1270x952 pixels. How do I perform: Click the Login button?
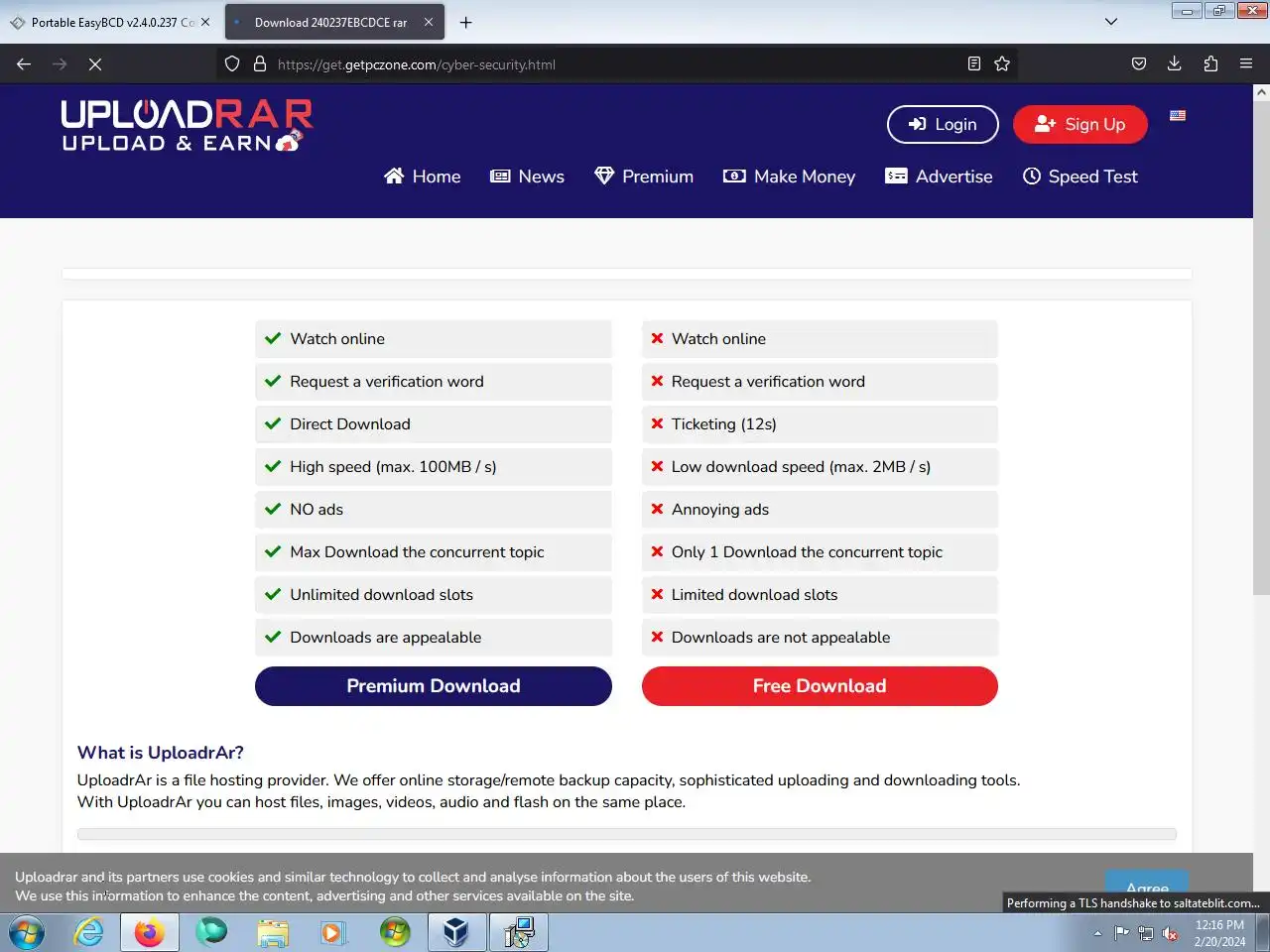coord(943,124)
